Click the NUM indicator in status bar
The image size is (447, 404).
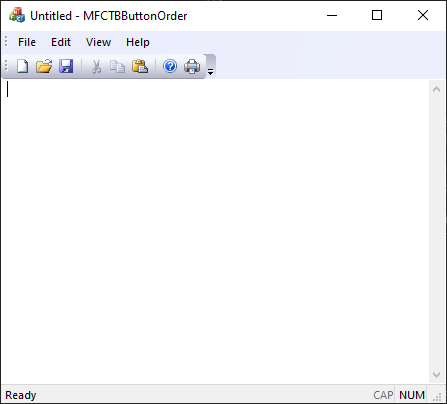click(412, 395)
